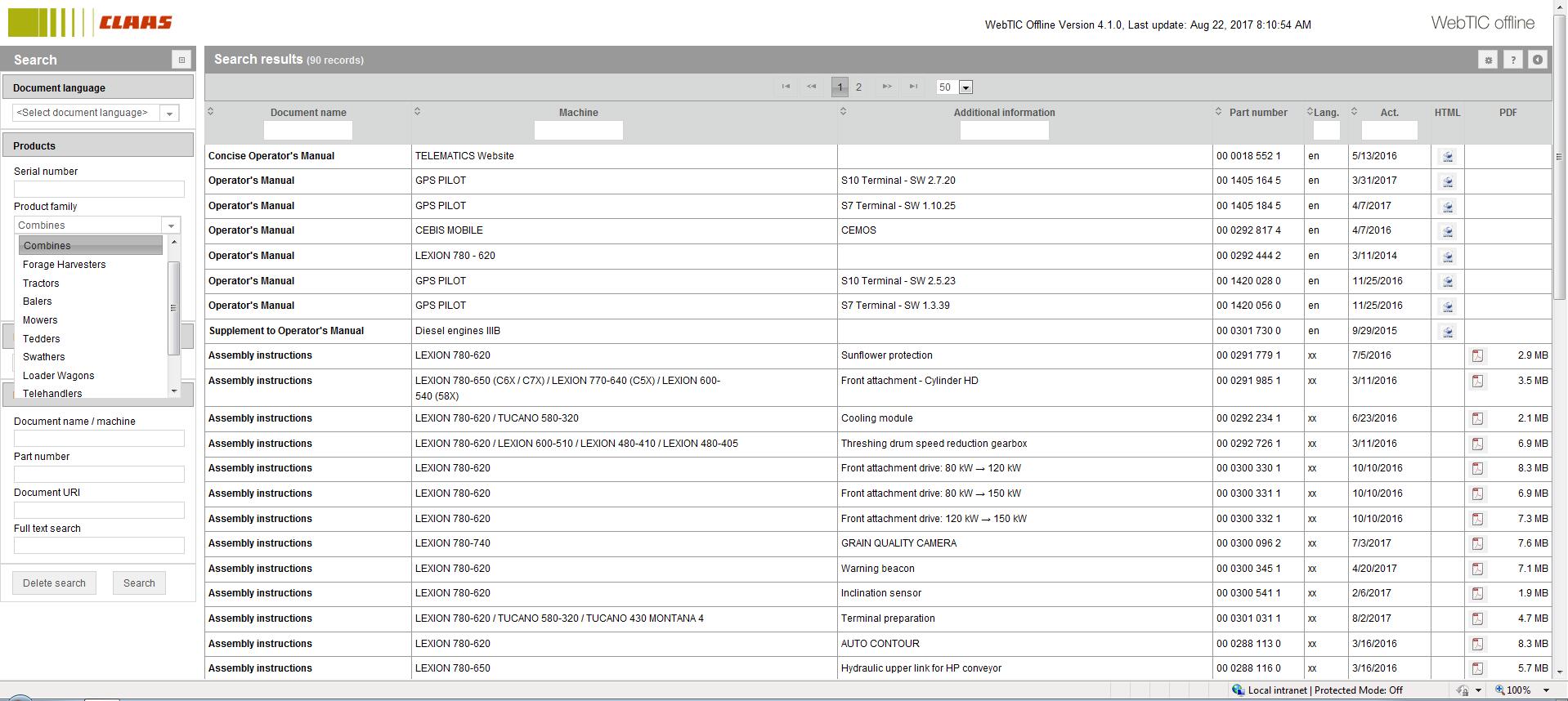Open HTML manual for S7 Terminal SW 1.3.39
Screen dimensions: 1568x701
1447,306
